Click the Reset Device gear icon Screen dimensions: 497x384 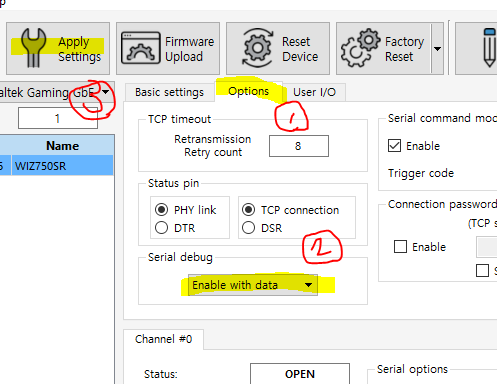point(258,48)
